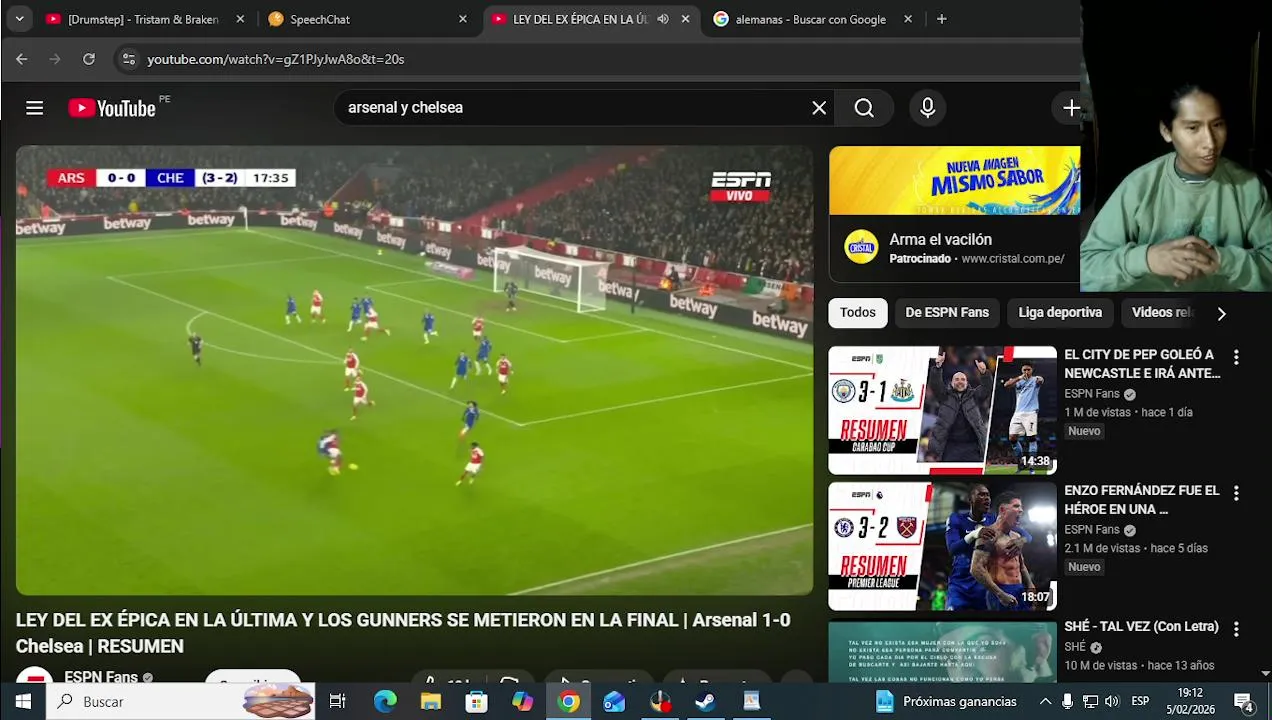Open the Windows Start menu
This screenshot has width=1272, height=720.
click(22, 702)
